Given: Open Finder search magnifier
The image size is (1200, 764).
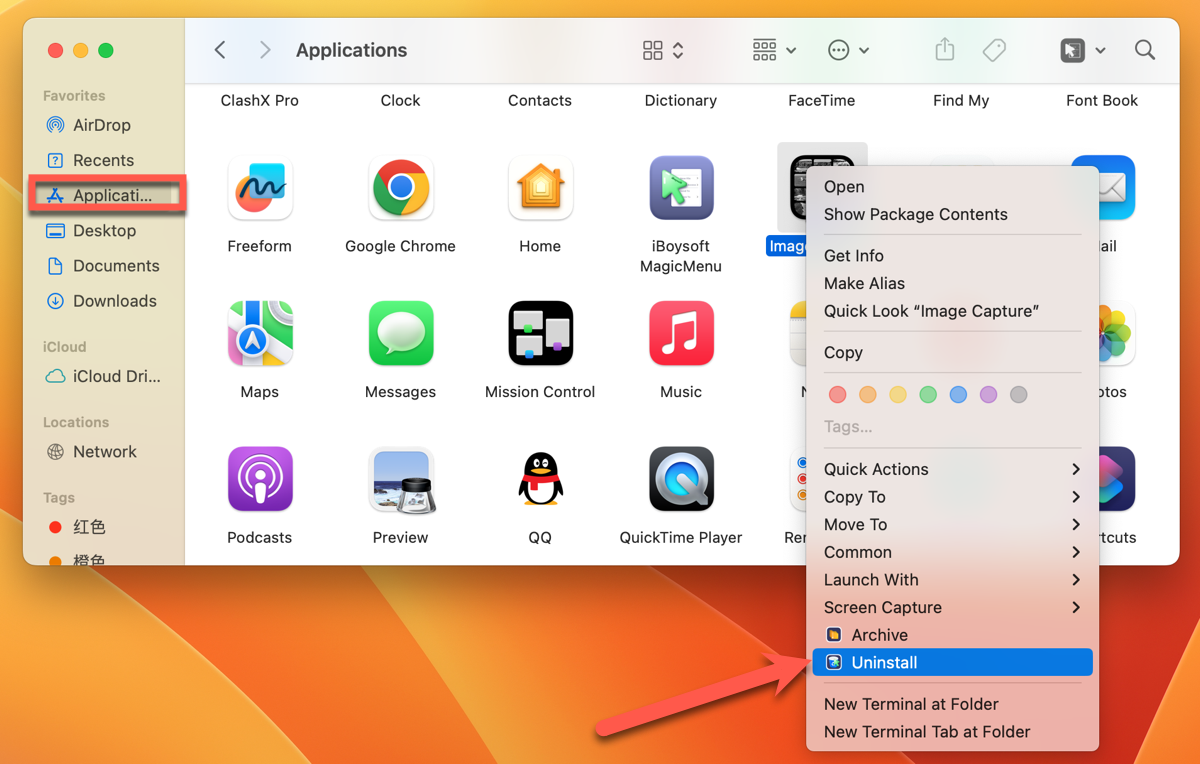Looking at the screenshot, I should [x=1145, y=50].
